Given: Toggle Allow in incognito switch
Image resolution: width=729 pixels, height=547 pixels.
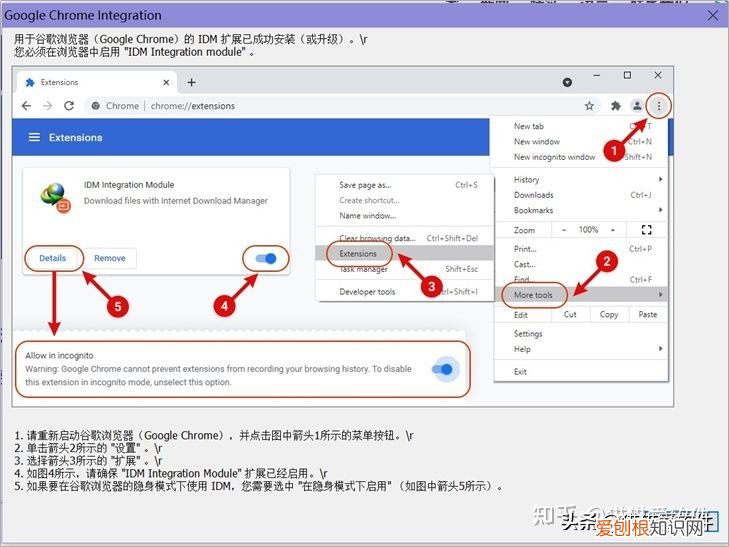Looking at the screenshot, I should click(442, 369).
